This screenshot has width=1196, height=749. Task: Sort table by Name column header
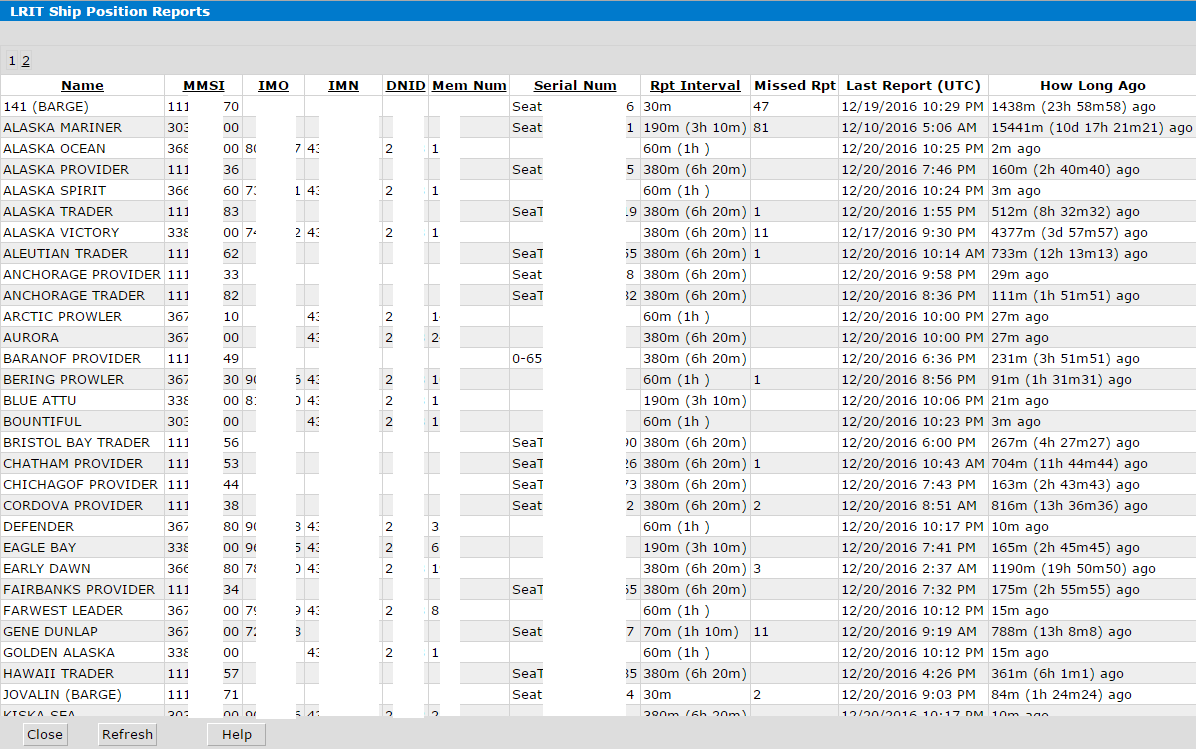pos(82,86)
